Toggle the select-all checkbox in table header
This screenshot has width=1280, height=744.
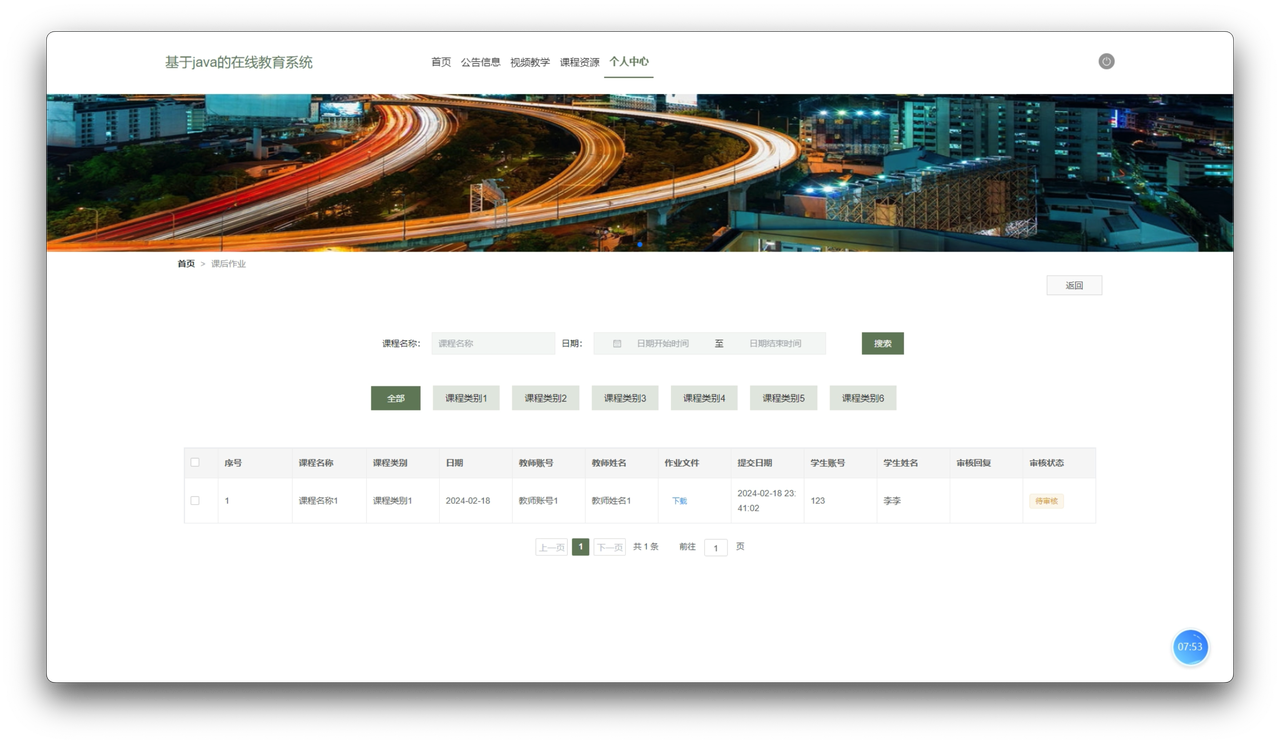[x=195, y=462]
